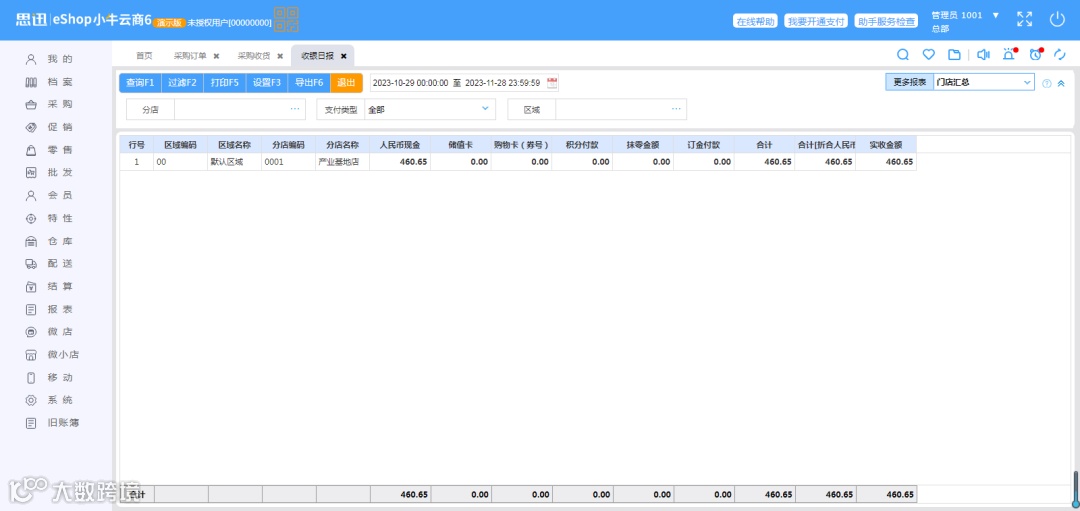The width and height of the screenshot is (1080, 511).
Task: Open the 仓库 sidebar menu
Action: (x=49, y=241)
